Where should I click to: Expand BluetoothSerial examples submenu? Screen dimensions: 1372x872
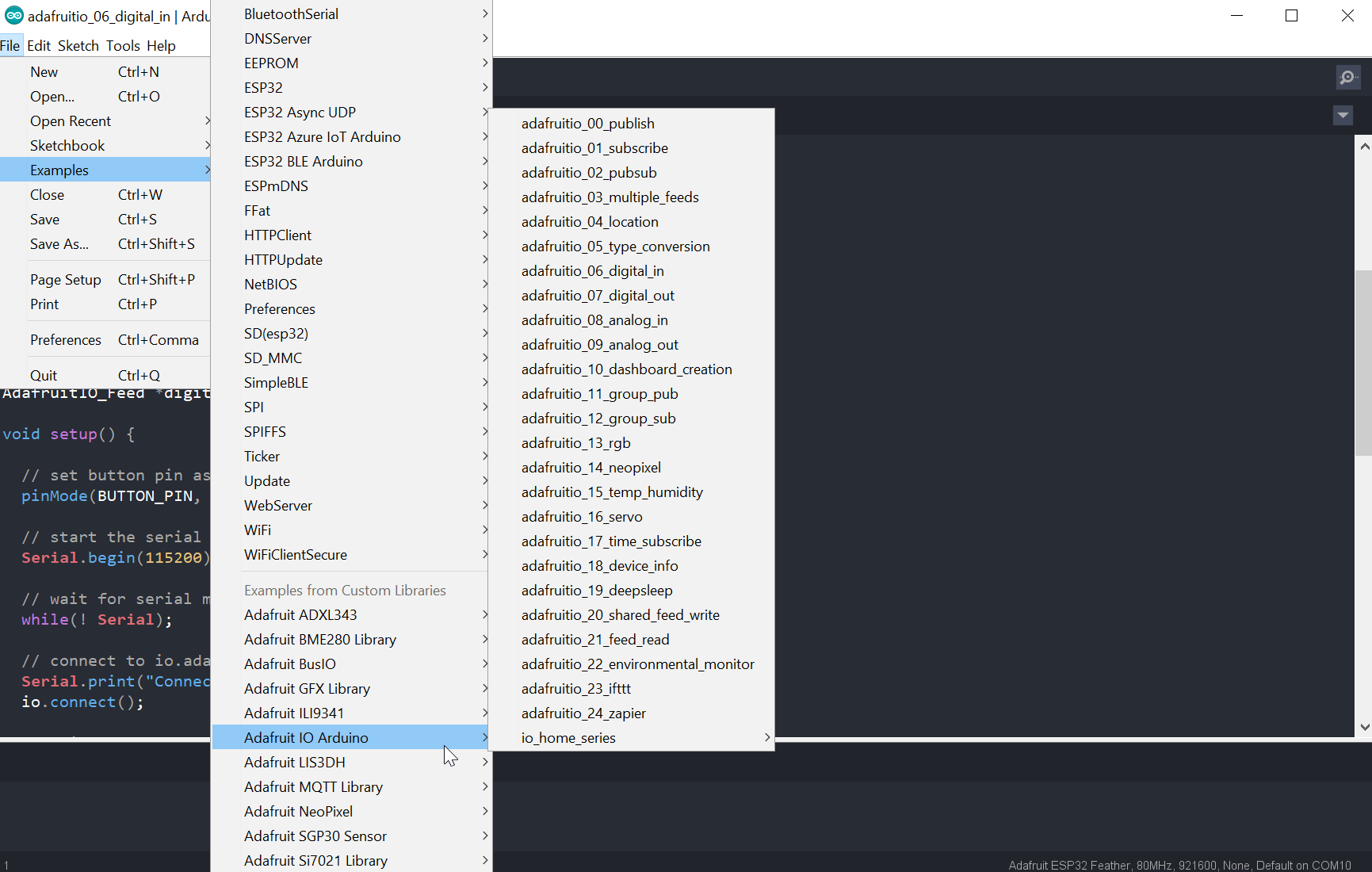(x=352, y=14)
